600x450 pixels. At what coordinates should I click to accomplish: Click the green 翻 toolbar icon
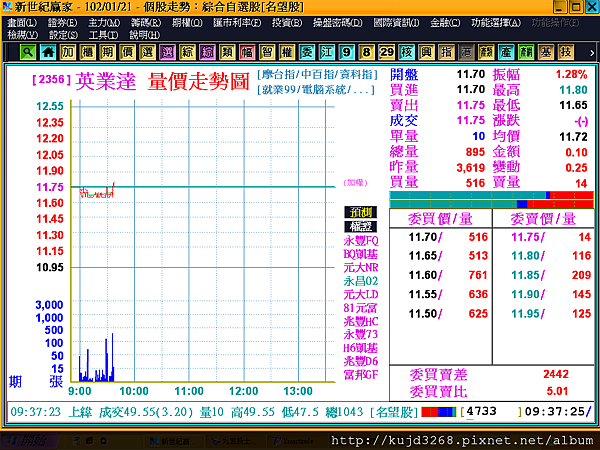pyautogui.click(x=526, y=52)
